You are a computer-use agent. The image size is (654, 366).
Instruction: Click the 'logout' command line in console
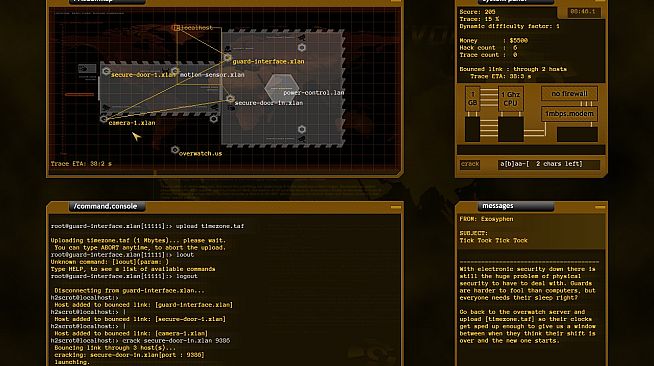coord(124,276)
